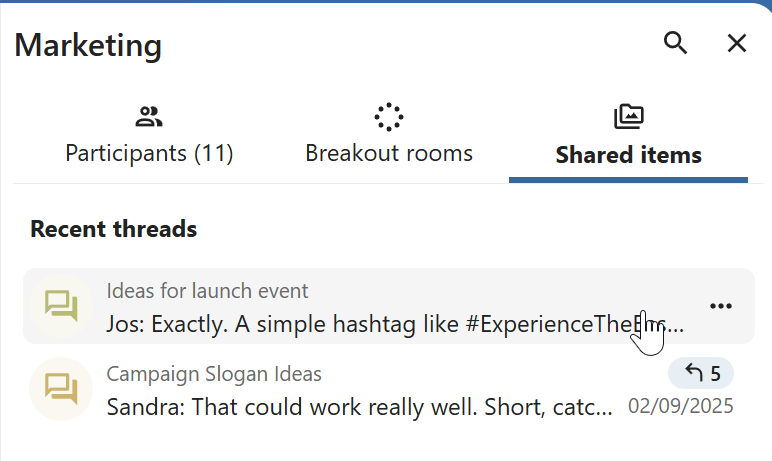
Task: Switch to the Participants (11) tab
Action: click(149, 153)
